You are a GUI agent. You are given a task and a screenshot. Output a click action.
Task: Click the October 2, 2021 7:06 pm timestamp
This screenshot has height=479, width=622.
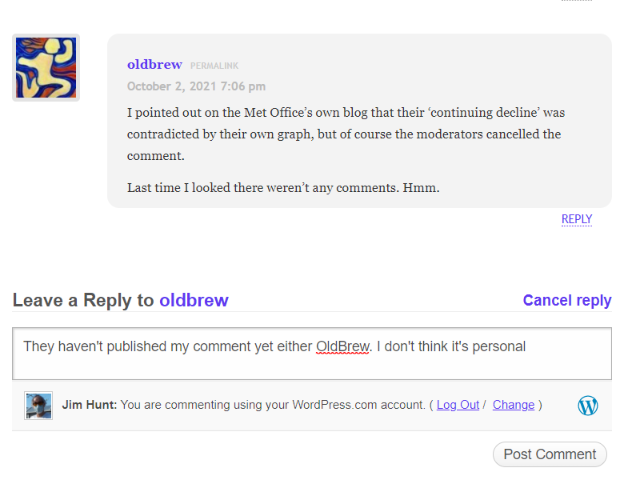[196, 86]
